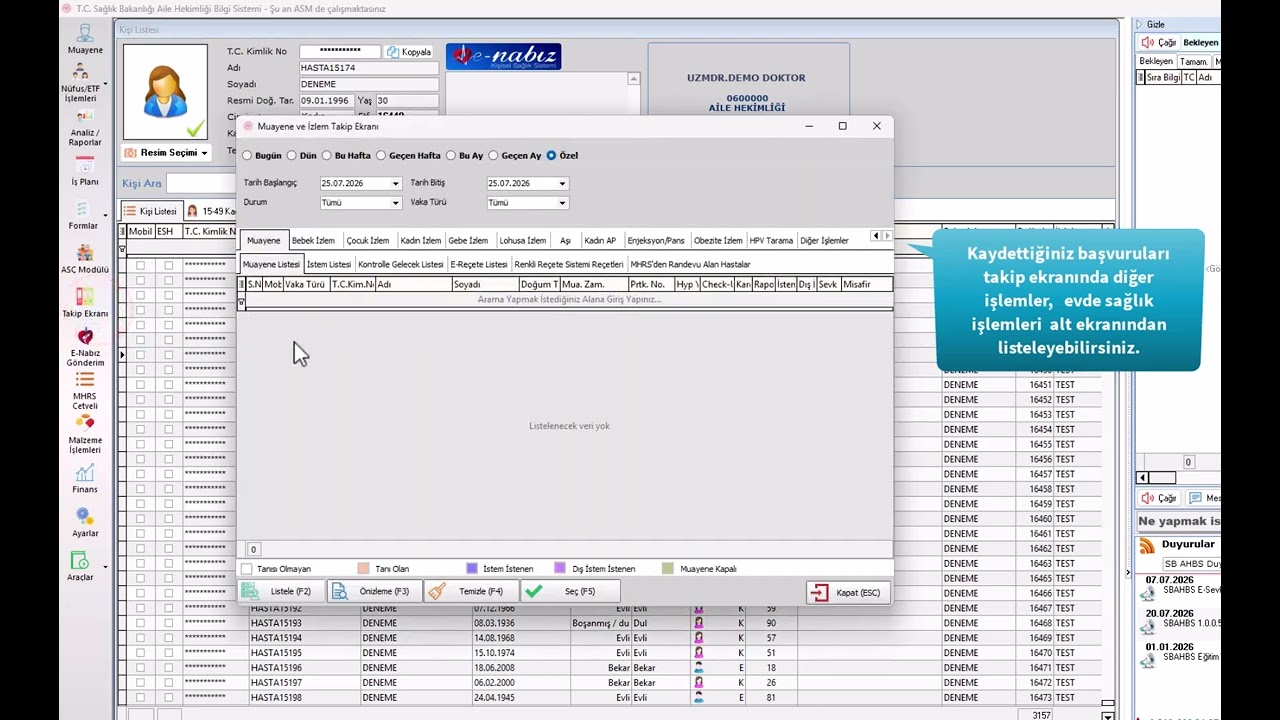Open MHRS Cetveli sidebar icon
Image resolution: width=1280 pixels, height=720 pixels.
click(85, 391)
